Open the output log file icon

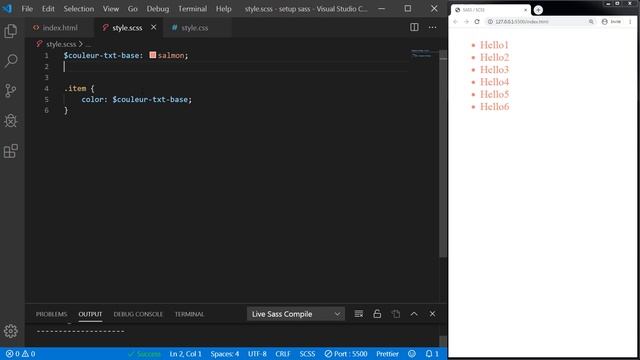point(395,314)
